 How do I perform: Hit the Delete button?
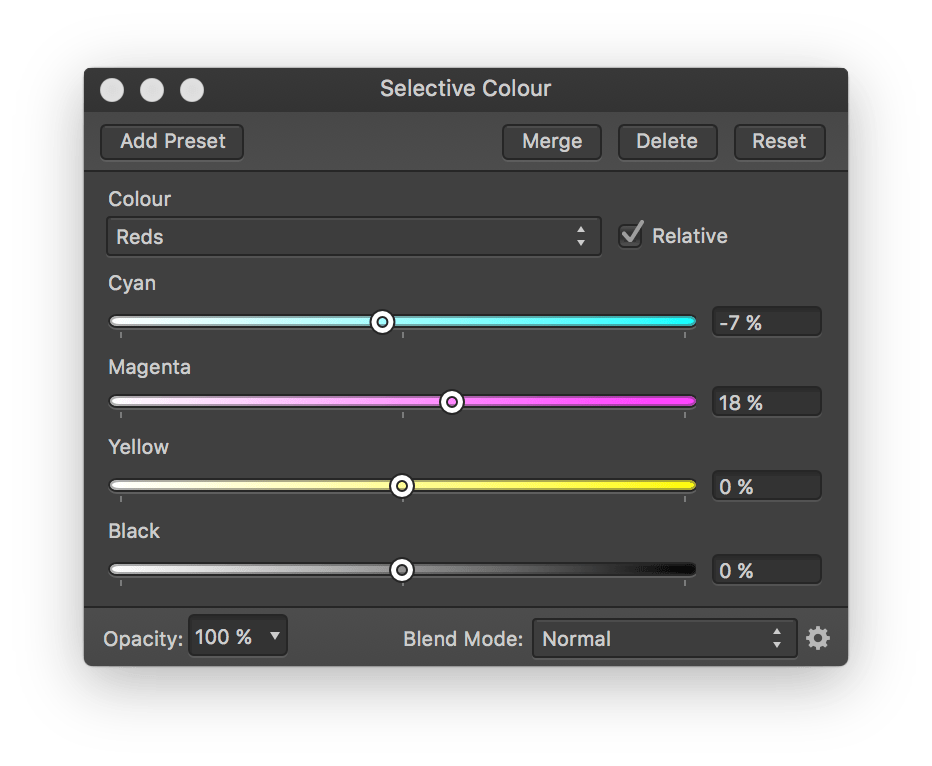tap(666, 141)
